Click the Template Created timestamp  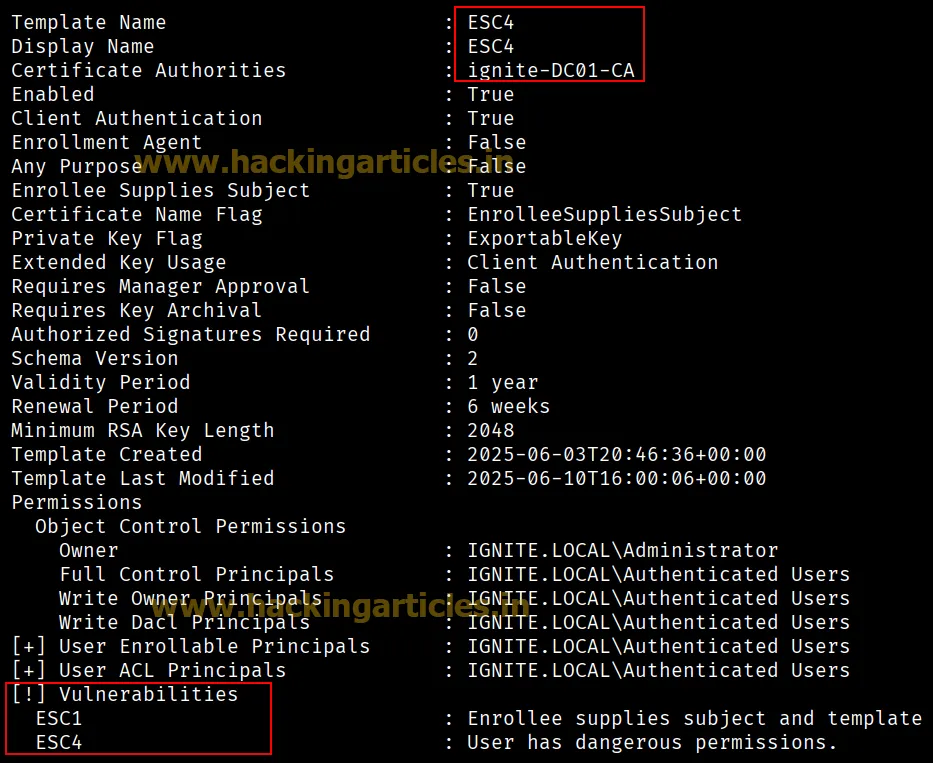click(616, 454)
